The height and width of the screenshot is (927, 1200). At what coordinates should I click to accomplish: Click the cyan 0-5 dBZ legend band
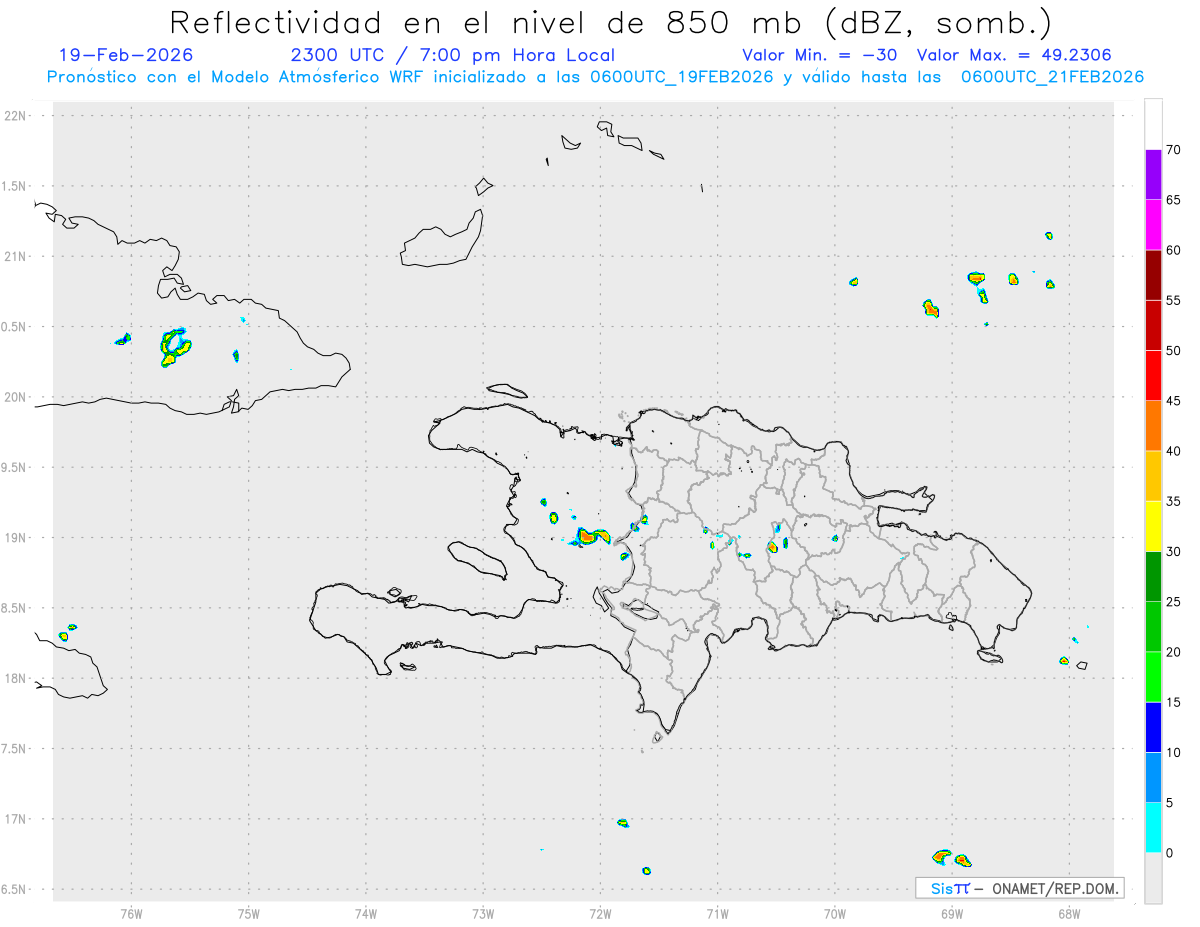[x=1153, y=827]
